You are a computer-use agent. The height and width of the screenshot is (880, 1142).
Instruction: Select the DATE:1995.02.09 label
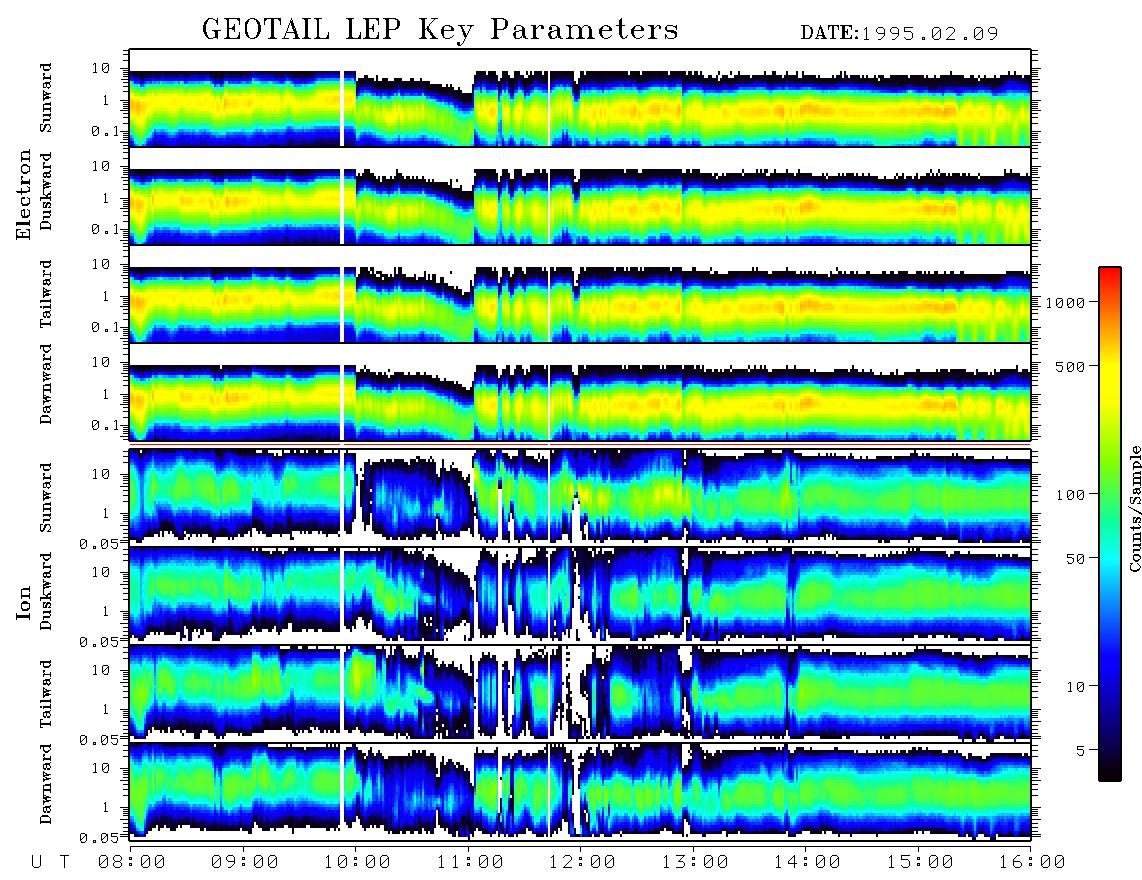point(899,33)
